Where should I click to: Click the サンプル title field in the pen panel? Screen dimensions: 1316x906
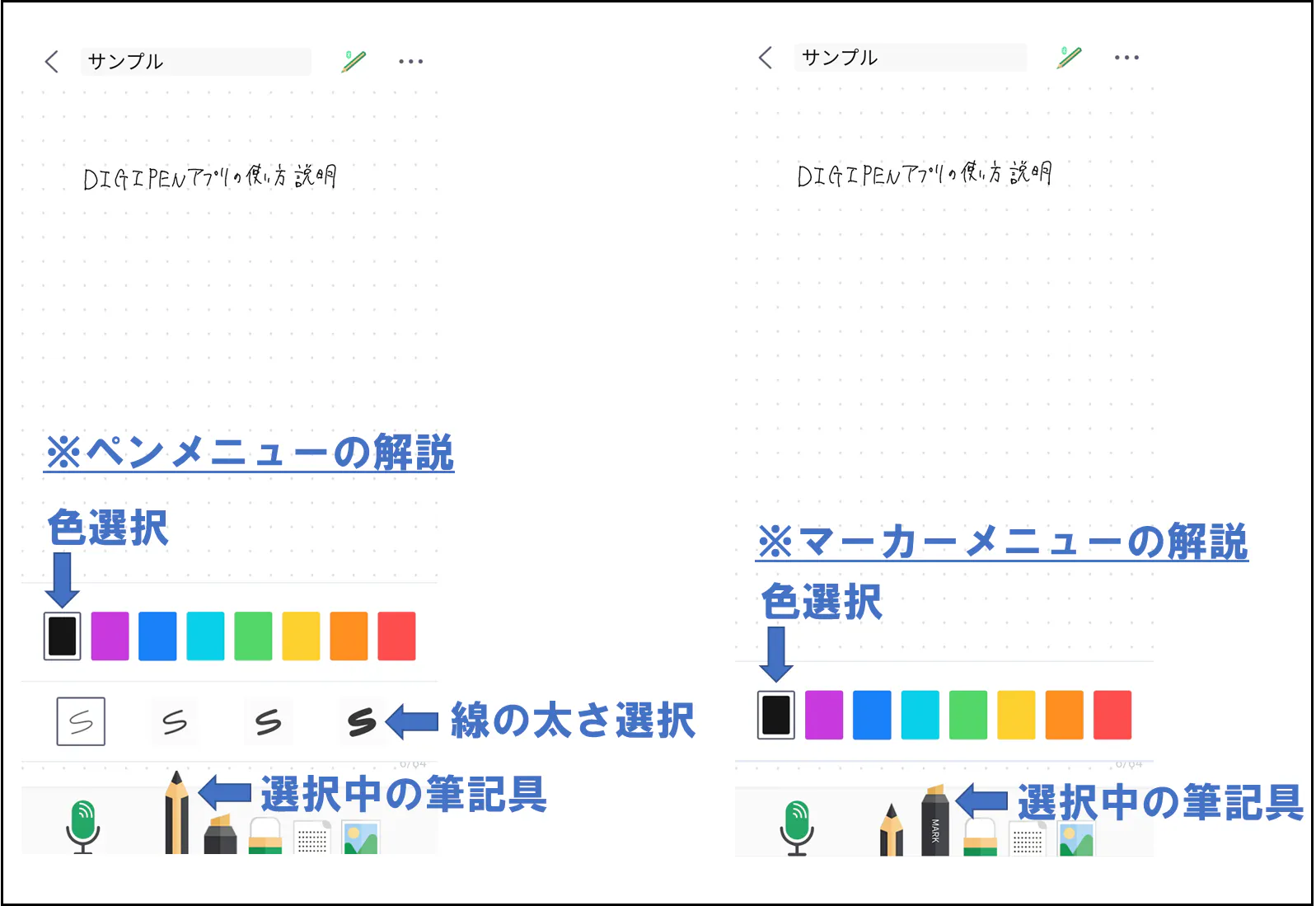click(x=195, y=61)
